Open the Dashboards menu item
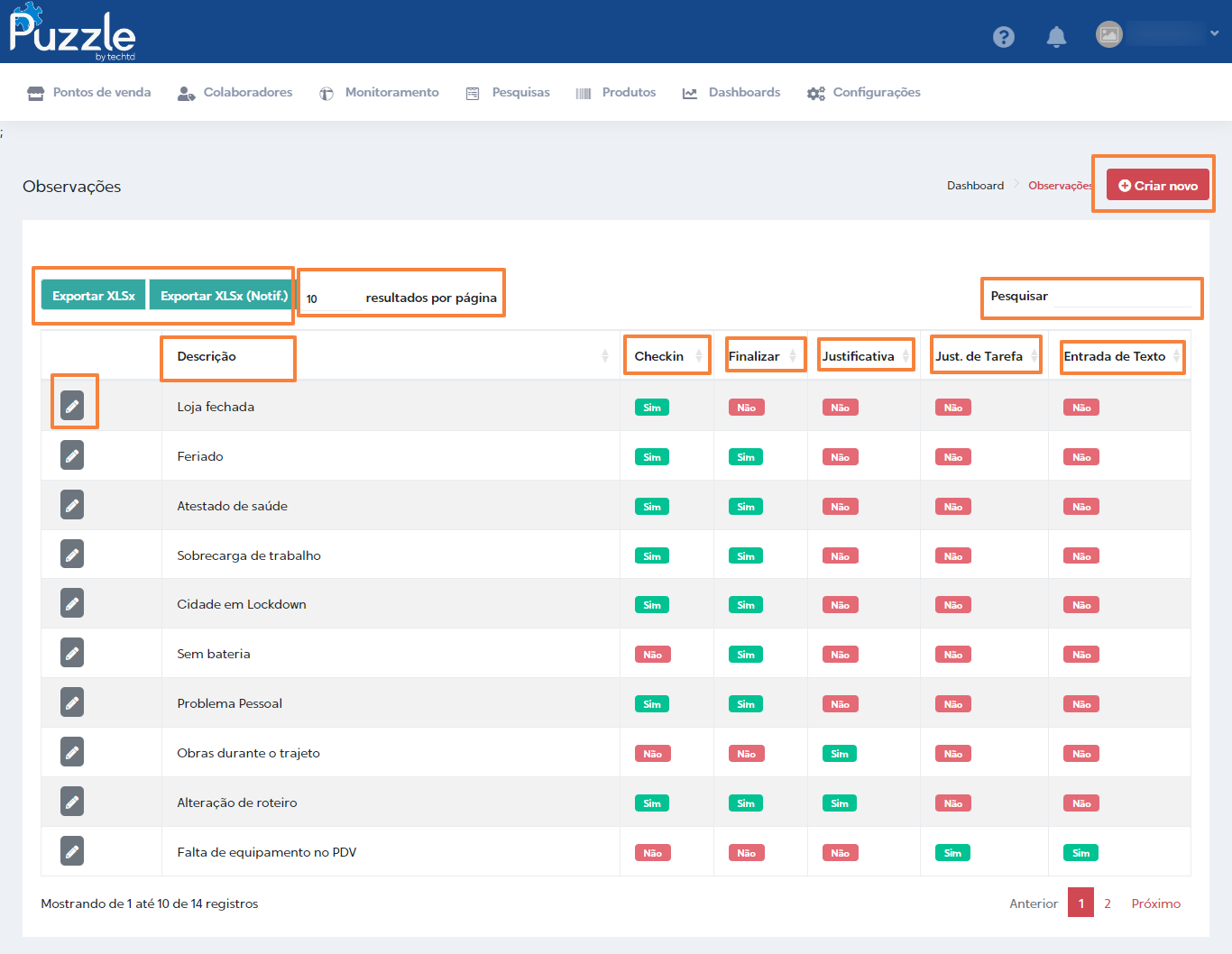 coord(731,92)
